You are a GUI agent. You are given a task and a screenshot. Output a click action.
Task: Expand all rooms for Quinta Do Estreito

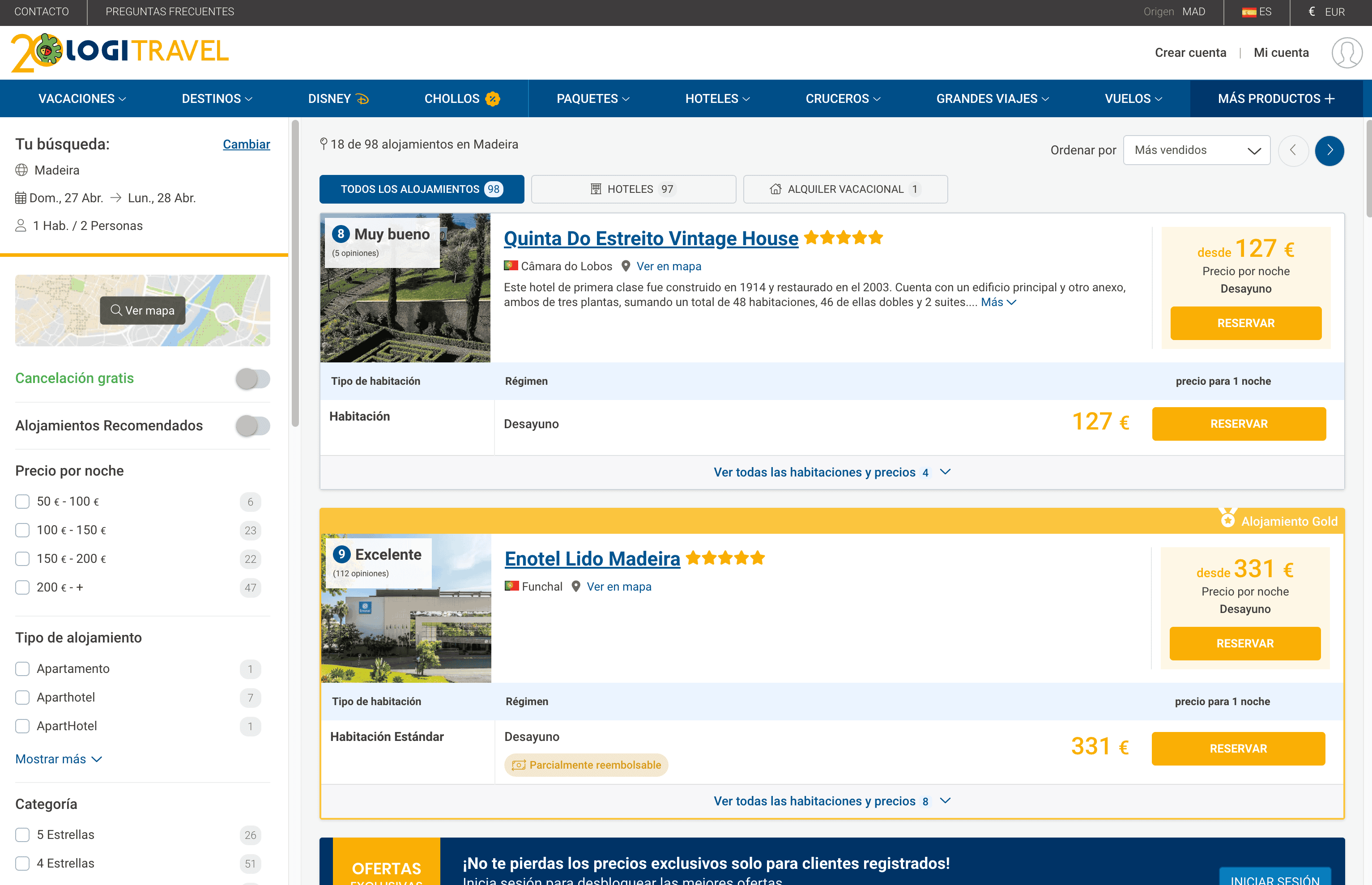(x=831, y=472)
